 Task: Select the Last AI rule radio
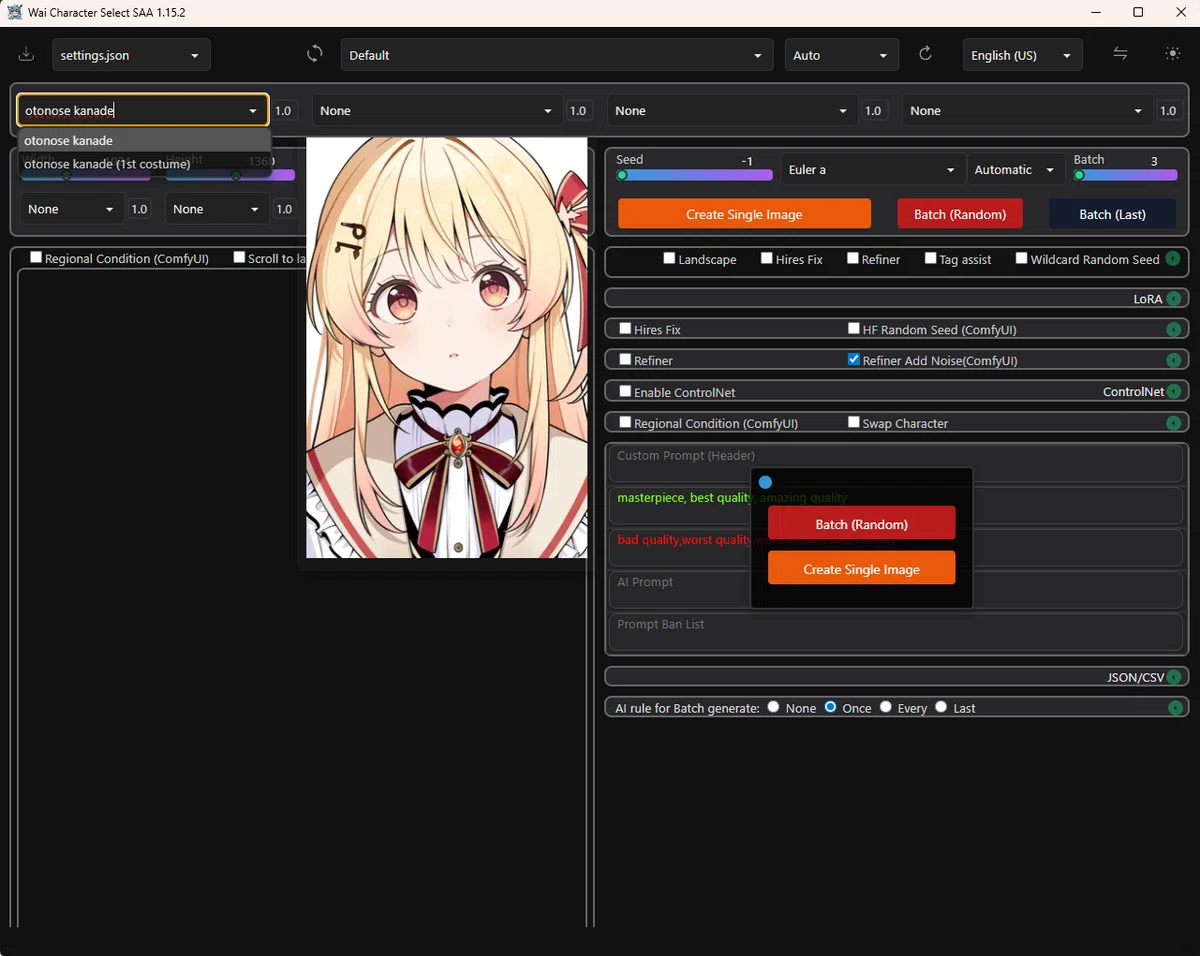941,707
